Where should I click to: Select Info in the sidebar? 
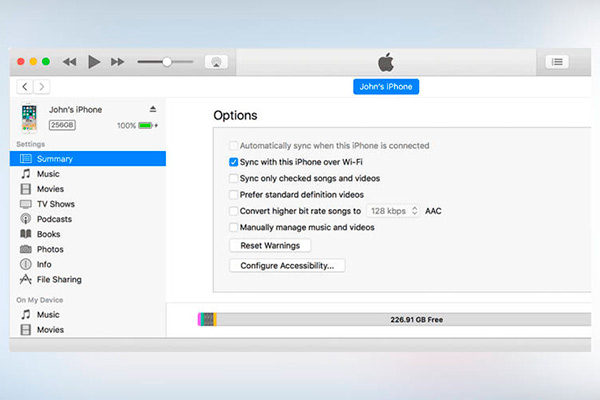pos(88,264)
